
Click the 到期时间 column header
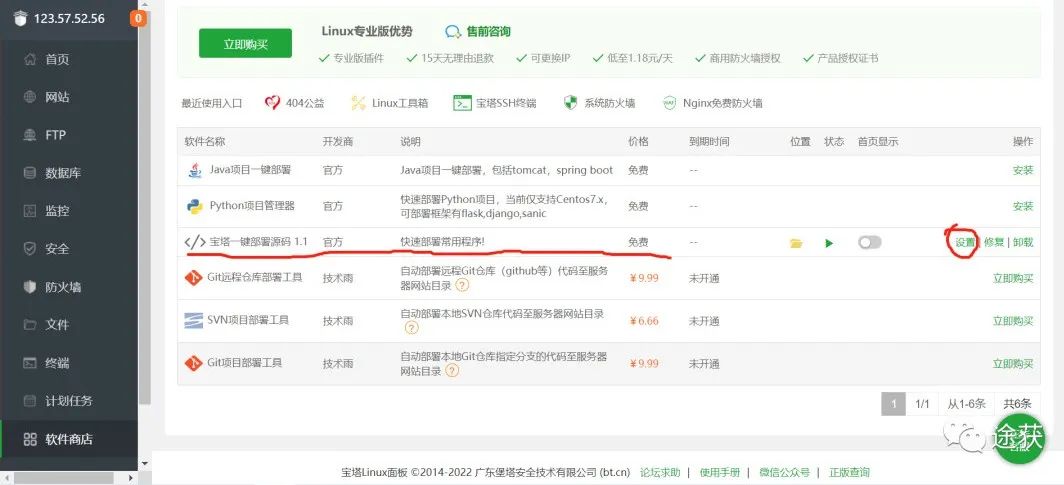pos(709,142)
